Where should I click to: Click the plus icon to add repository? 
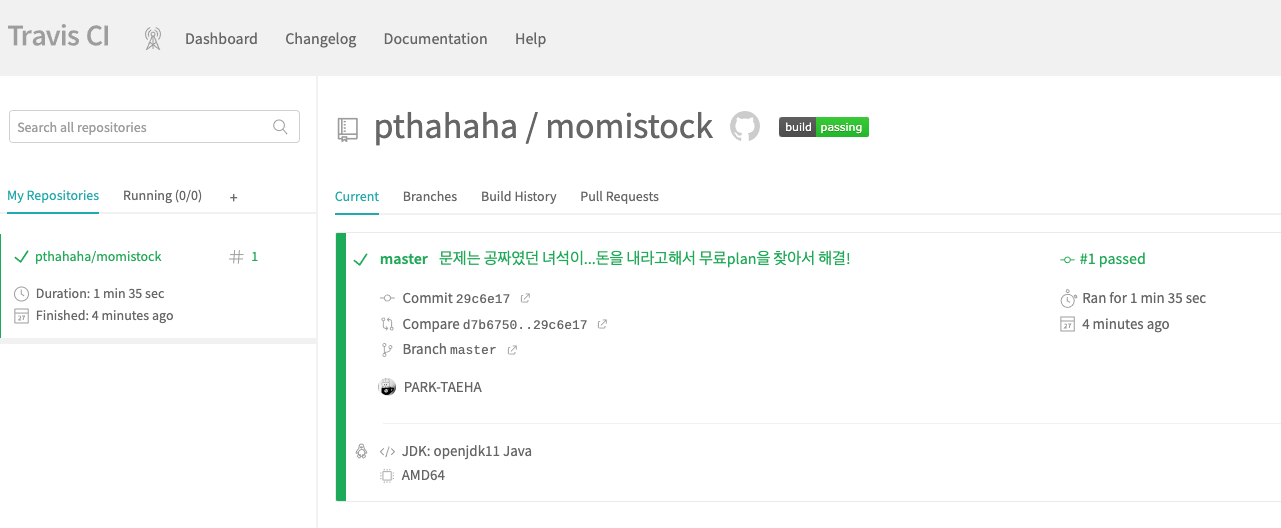pyautogui.click(x=234, y=197)
